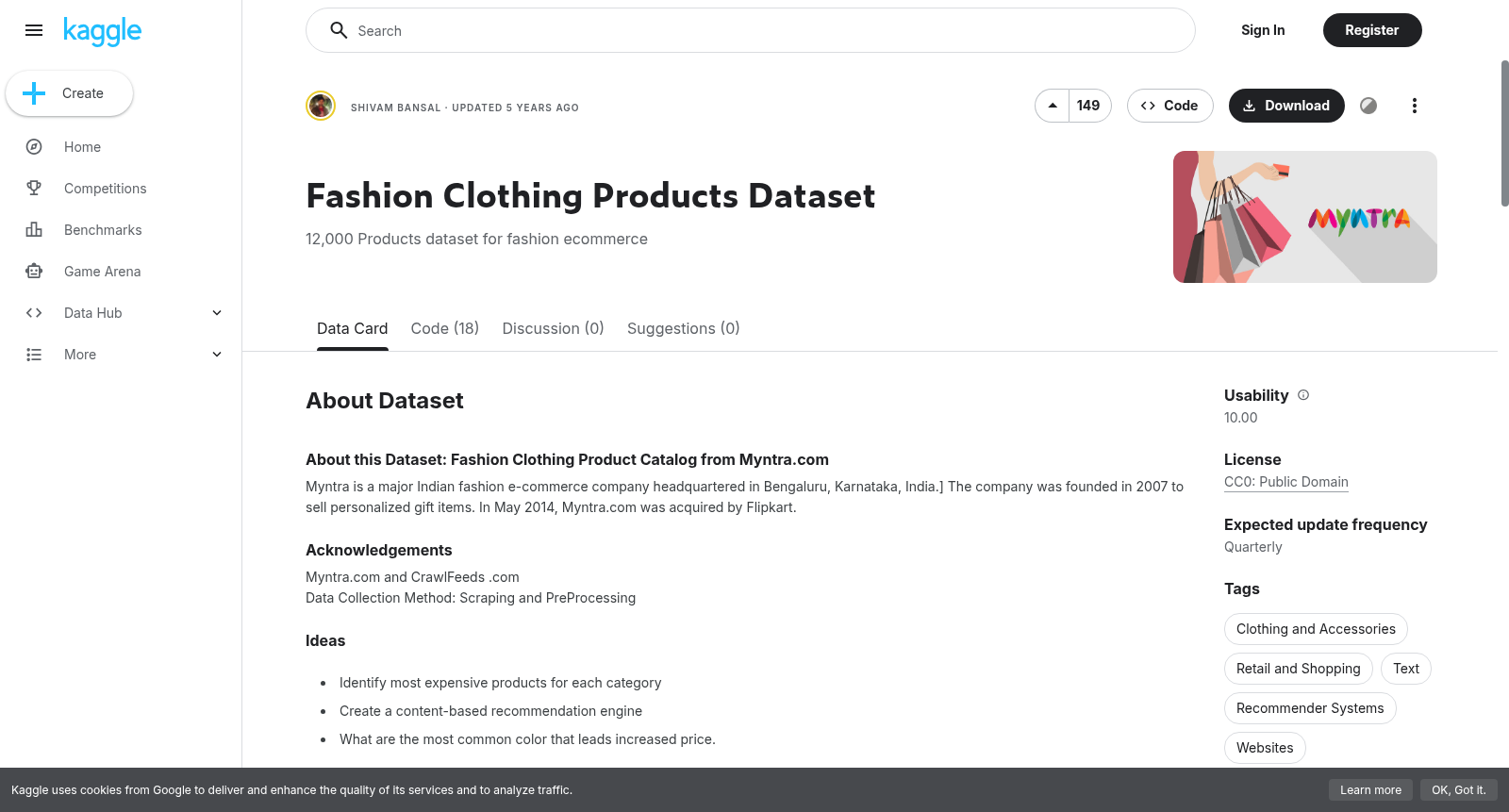Click the Search input field
The width and height of the screenshot is (1509, 812).
click(x=751, y=30)
